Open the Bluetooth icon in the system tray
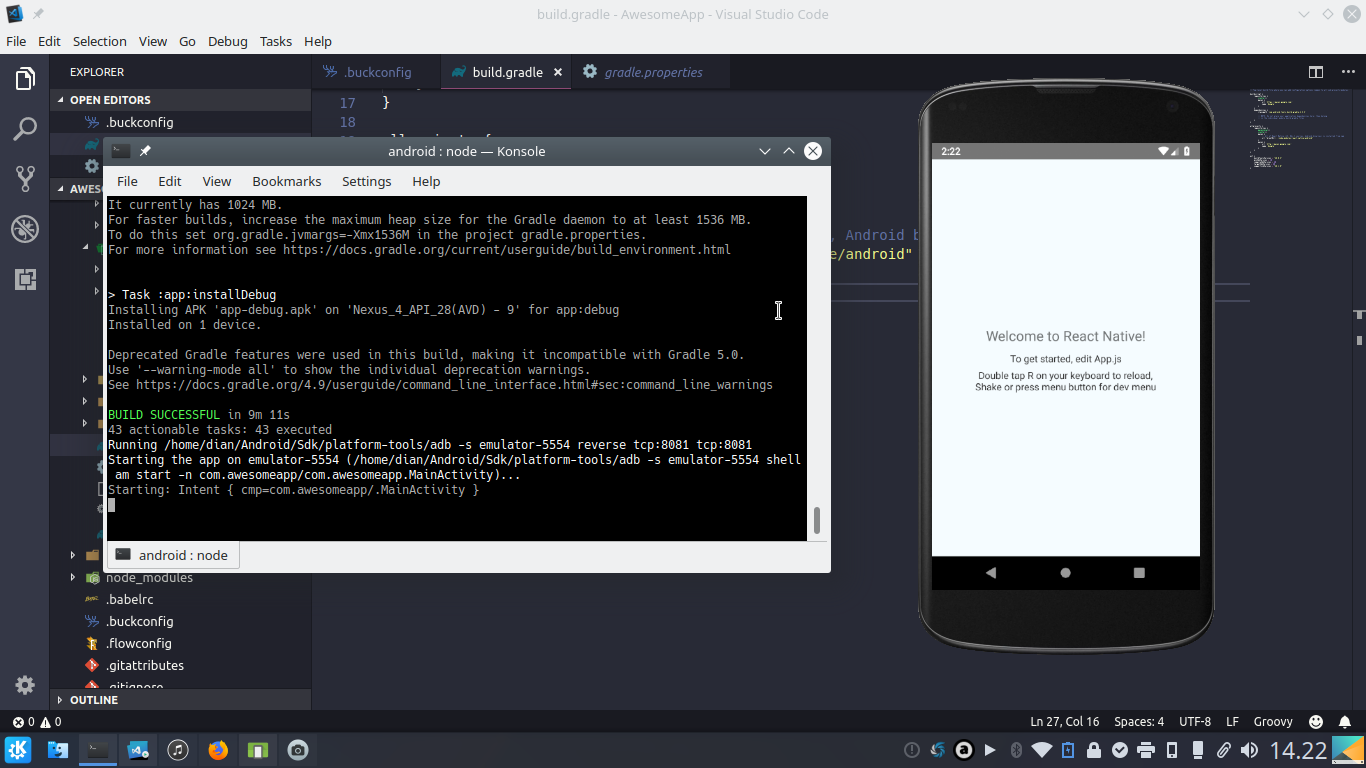This screenshot has width=1366, height=768. 1018,749
